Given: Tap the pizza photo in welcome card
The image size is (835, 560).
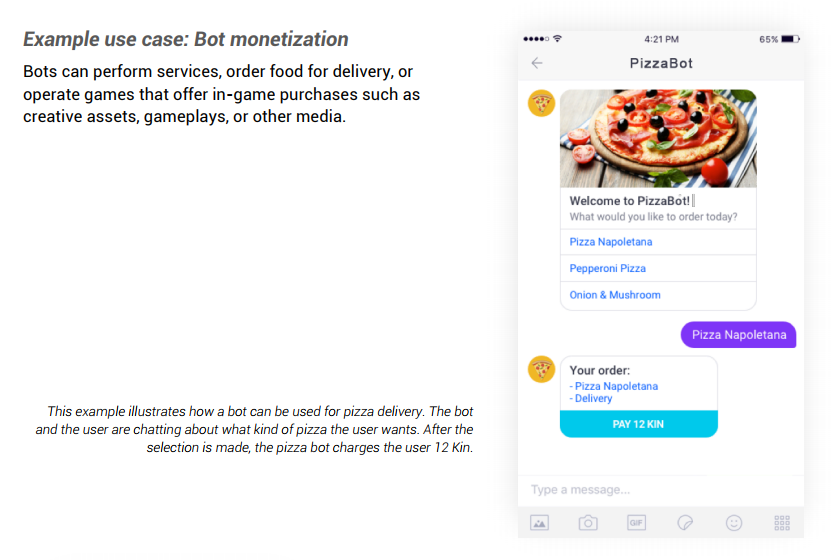Looking at the screenshot, I should click(x=658, y=138).
